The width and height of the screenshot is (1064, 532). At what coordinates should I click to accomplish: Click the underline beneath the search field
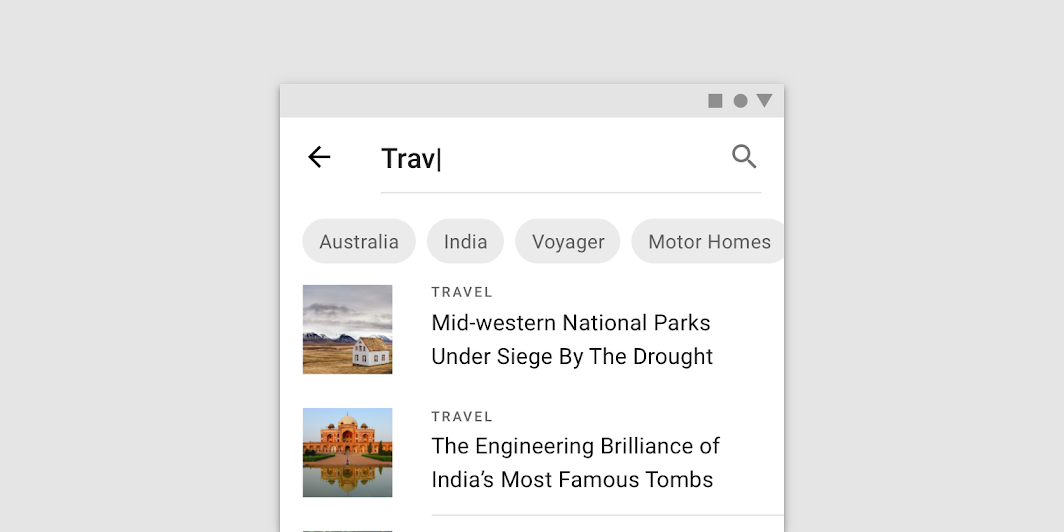tap(571, 193)
